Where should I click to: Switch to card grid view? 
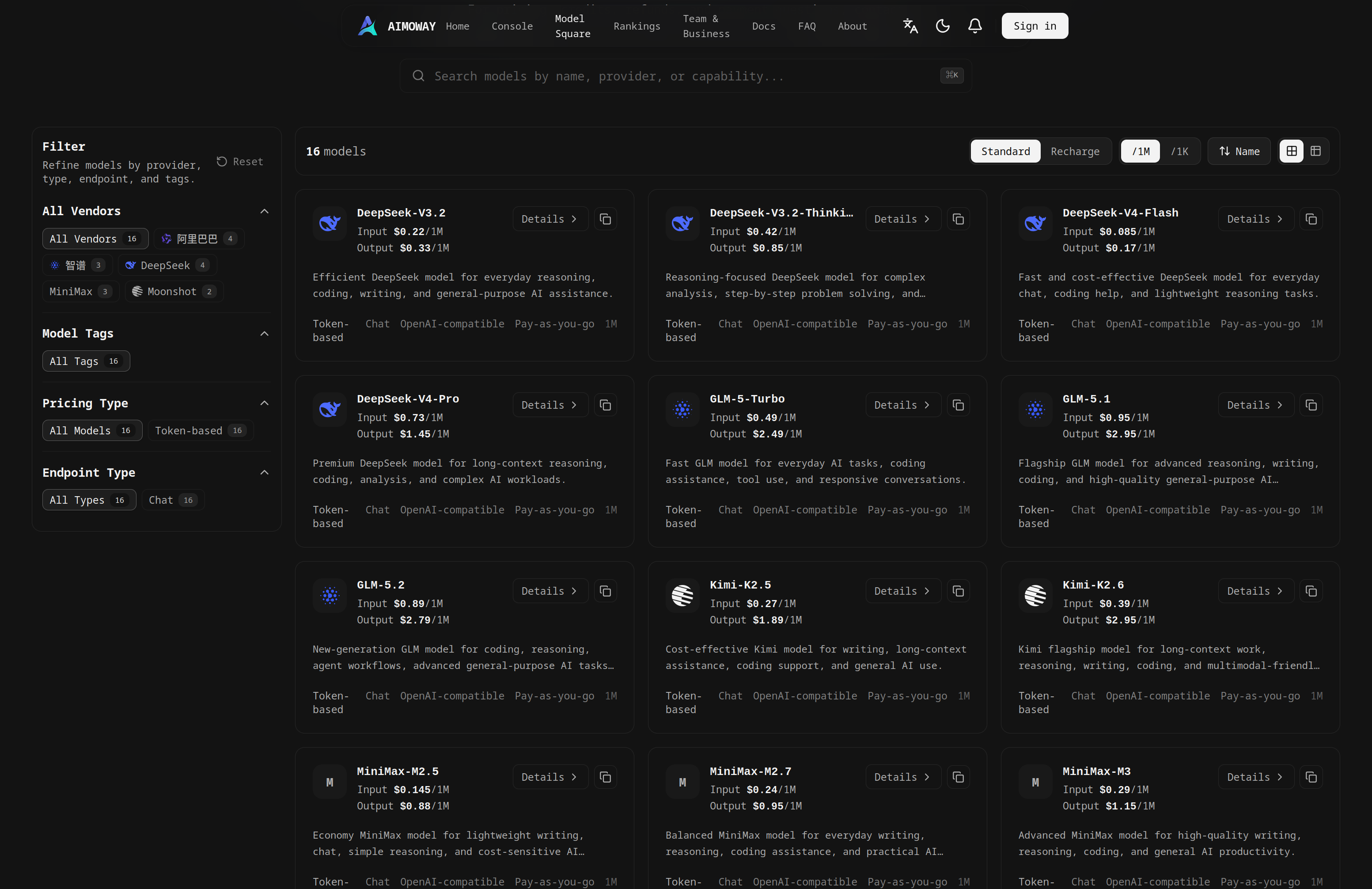coord(1291,151)
